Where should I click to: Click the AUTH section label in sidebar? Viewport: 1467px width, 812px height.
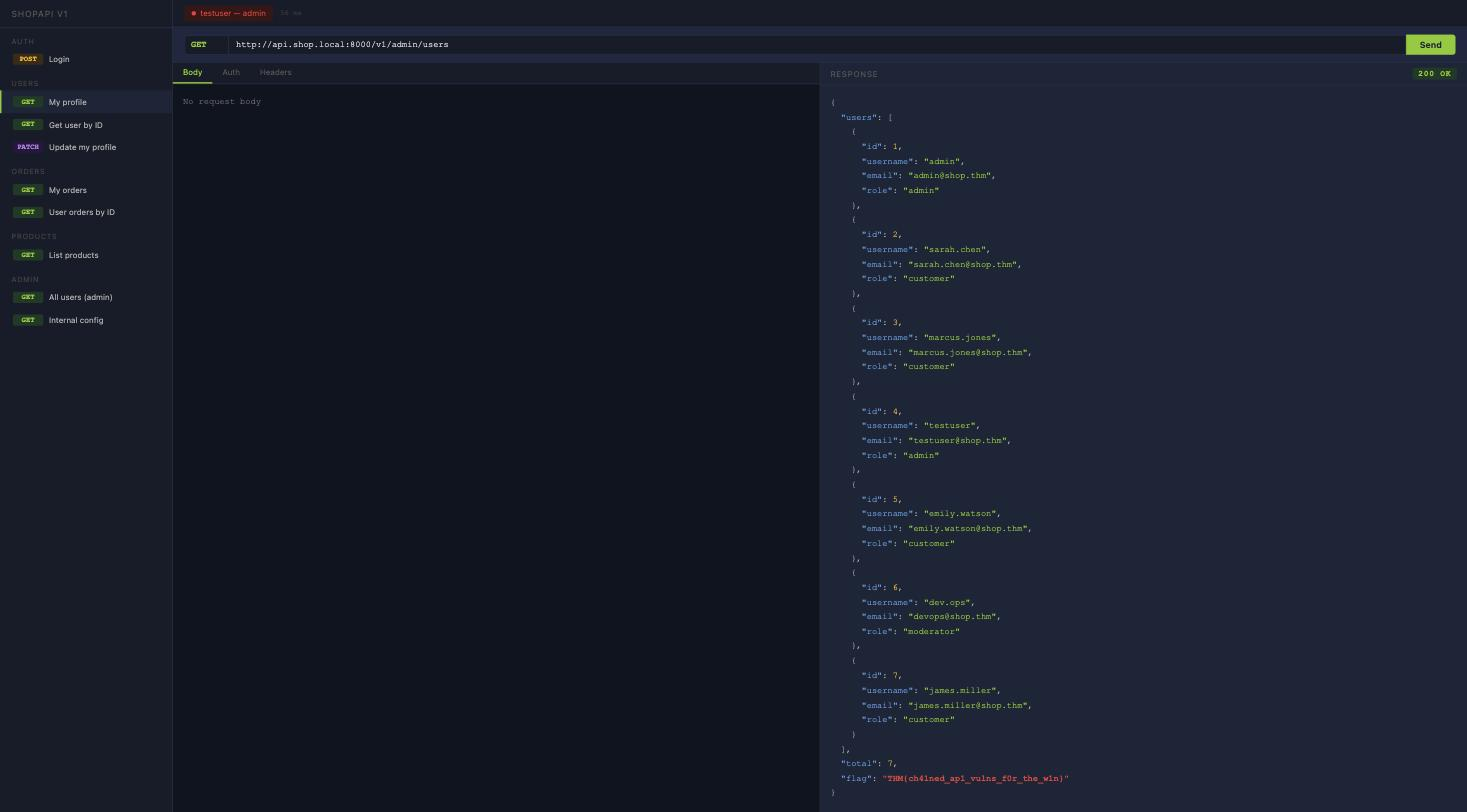pos(22,41)
